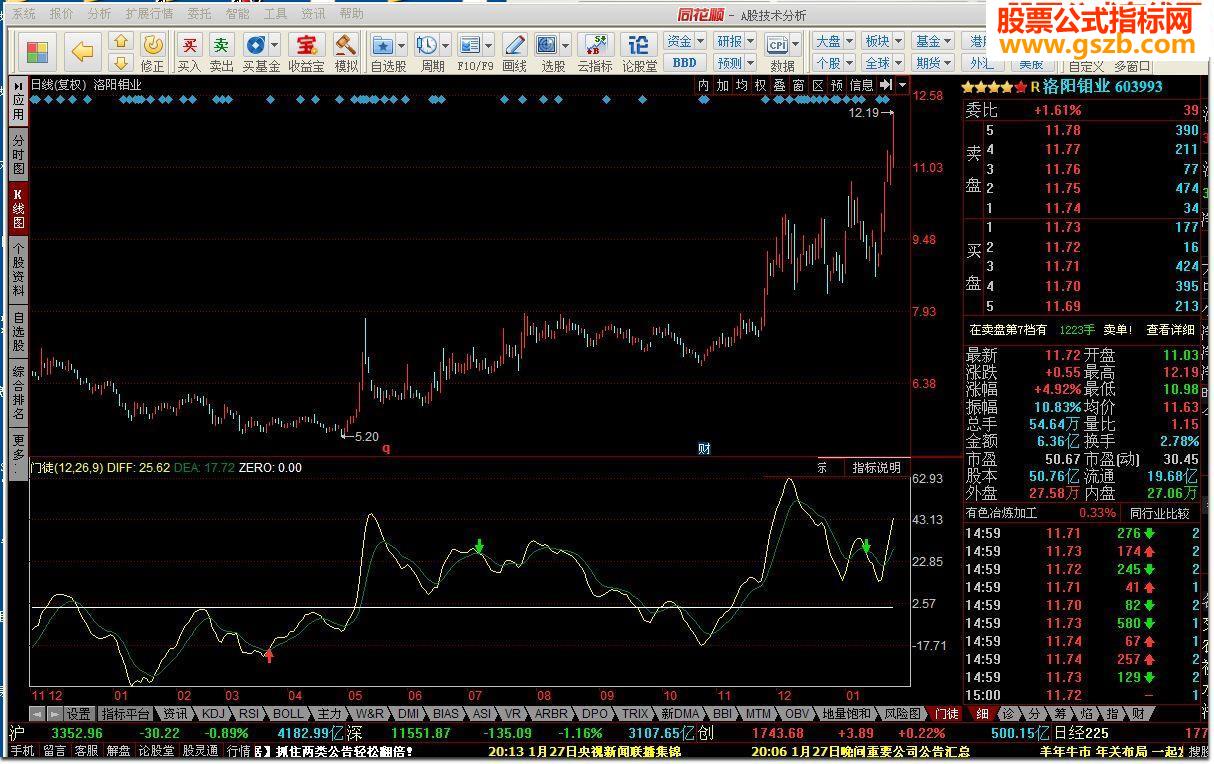
Task: Click the up arrow toolbar icon
Action: pyautogui.click(x=121, y=42)
